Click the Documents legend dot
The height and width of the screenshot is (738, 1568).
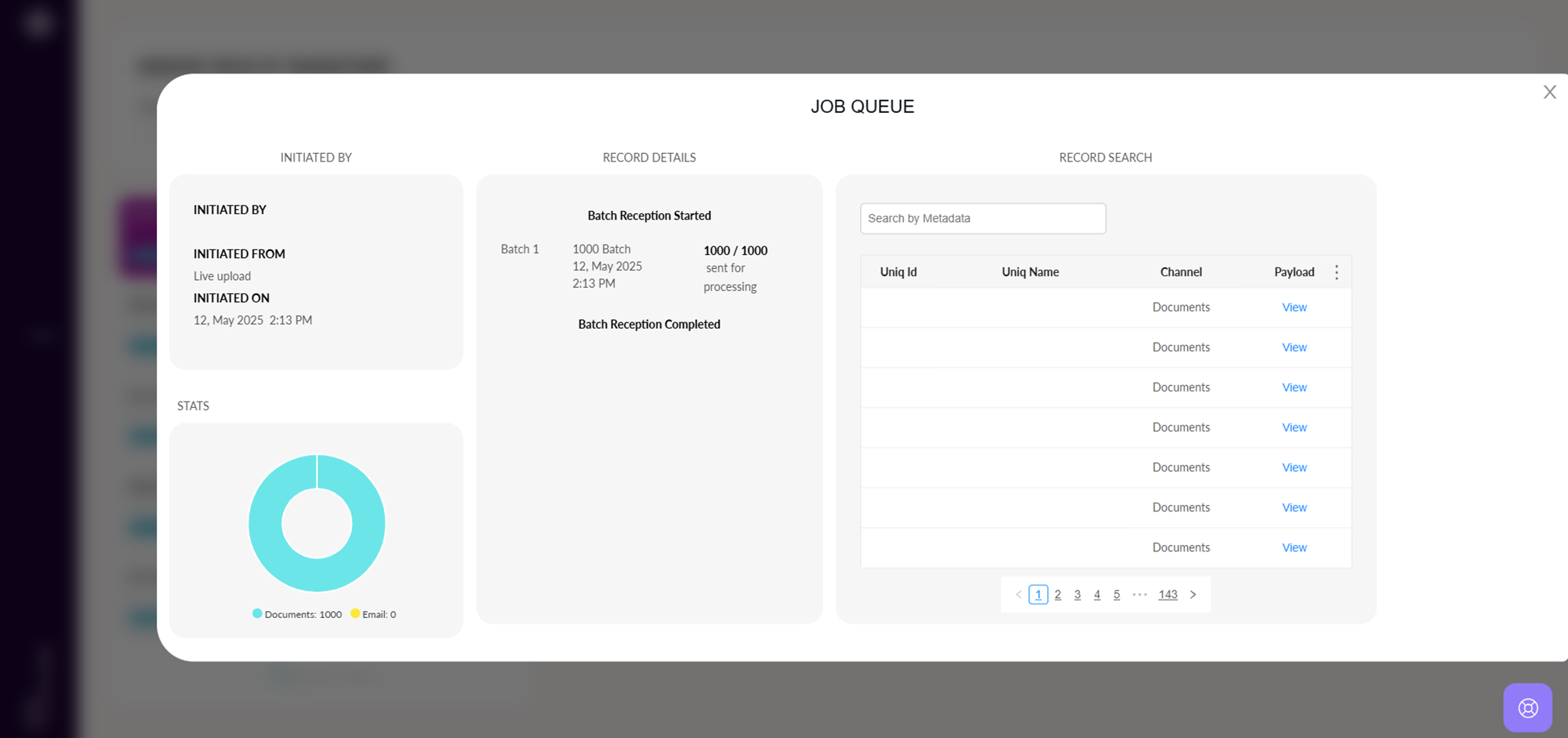coord(257,614)
